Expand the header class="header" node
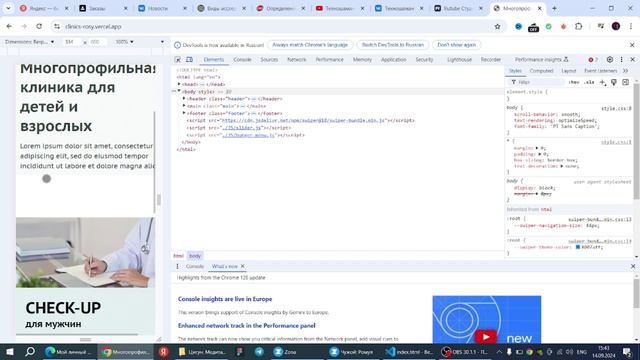The width and height of the screenshot is (640, 360). [x=184, y=99]
